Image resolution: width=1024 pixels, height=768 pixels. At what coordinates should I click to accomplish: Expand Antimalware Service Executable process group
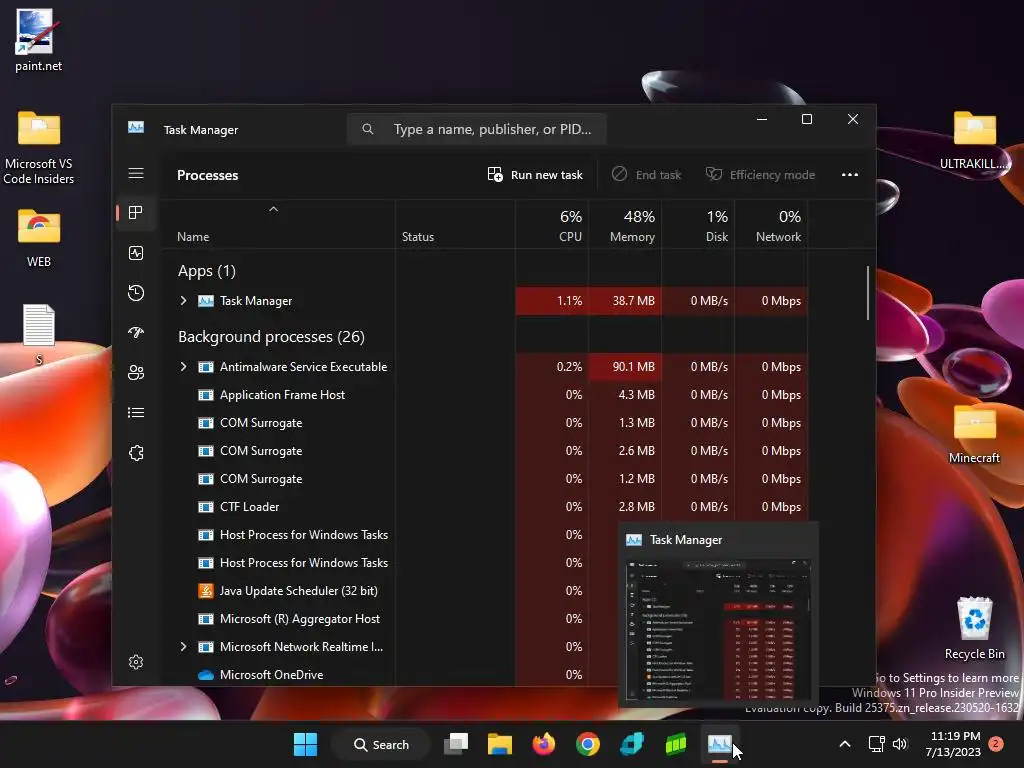click(x=184, y=366)
